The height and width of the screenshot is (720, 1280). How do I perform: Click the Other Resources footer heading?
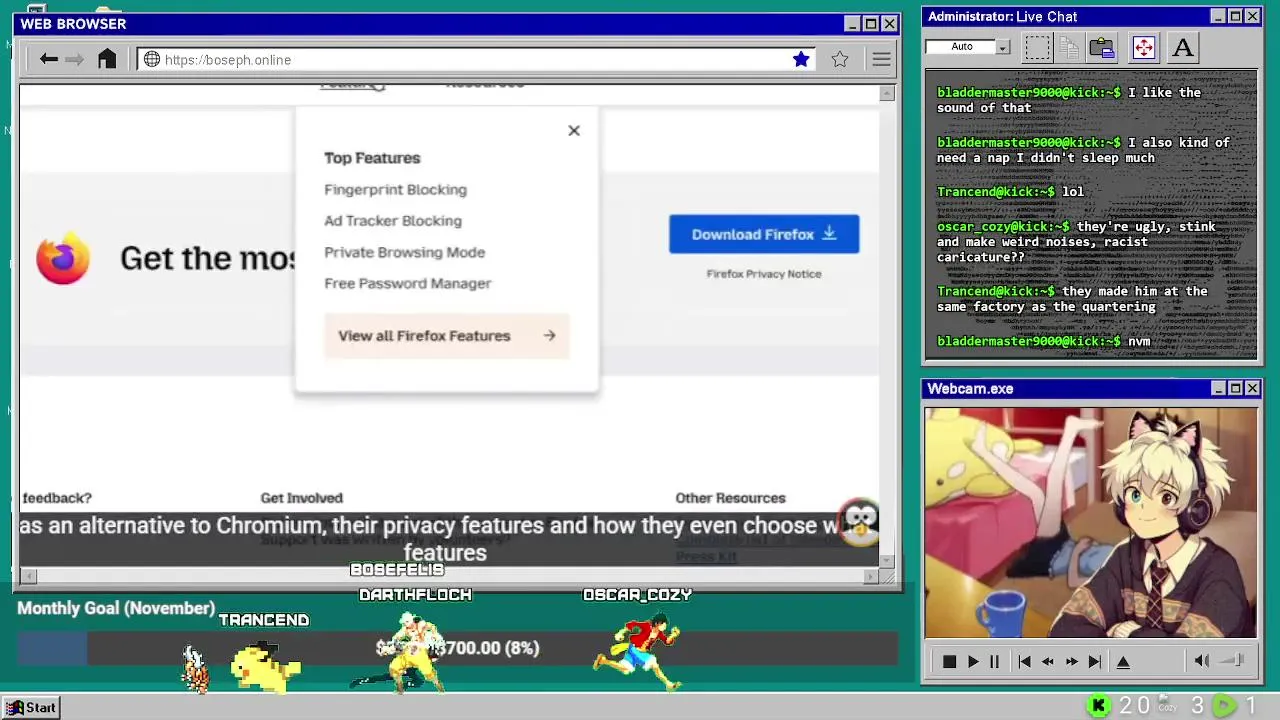[x=730, y=497]
